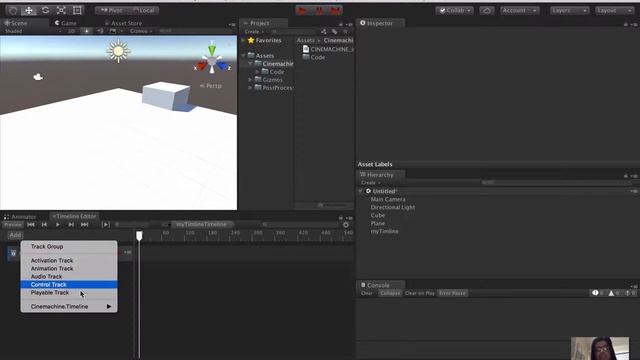The width and height of the screenshot is (640, 360).
Task: Toggle scene audio speaker icon
Action: click(100, 31)
